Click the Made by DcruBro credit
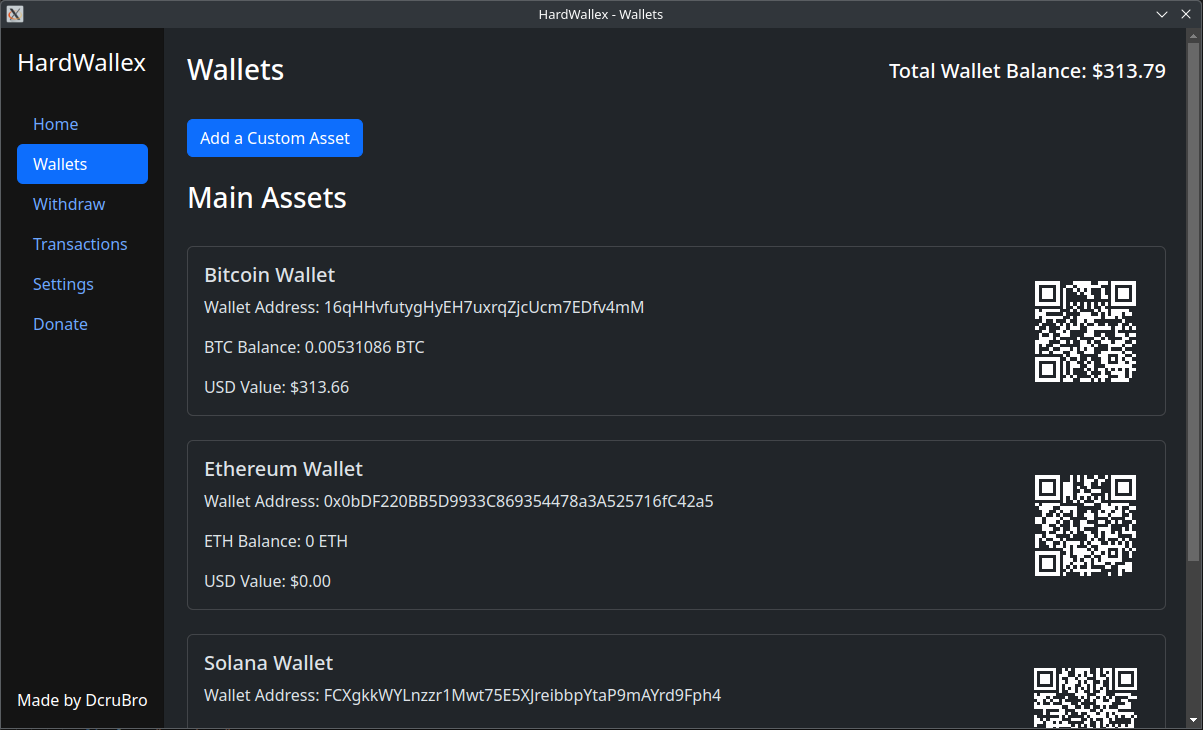 point(82,700)
